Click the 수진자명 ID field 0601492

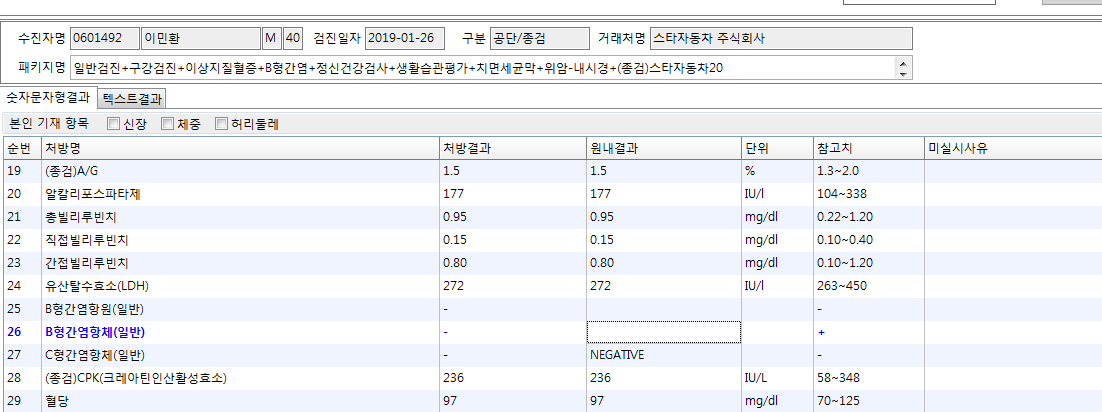coord(105,38)
